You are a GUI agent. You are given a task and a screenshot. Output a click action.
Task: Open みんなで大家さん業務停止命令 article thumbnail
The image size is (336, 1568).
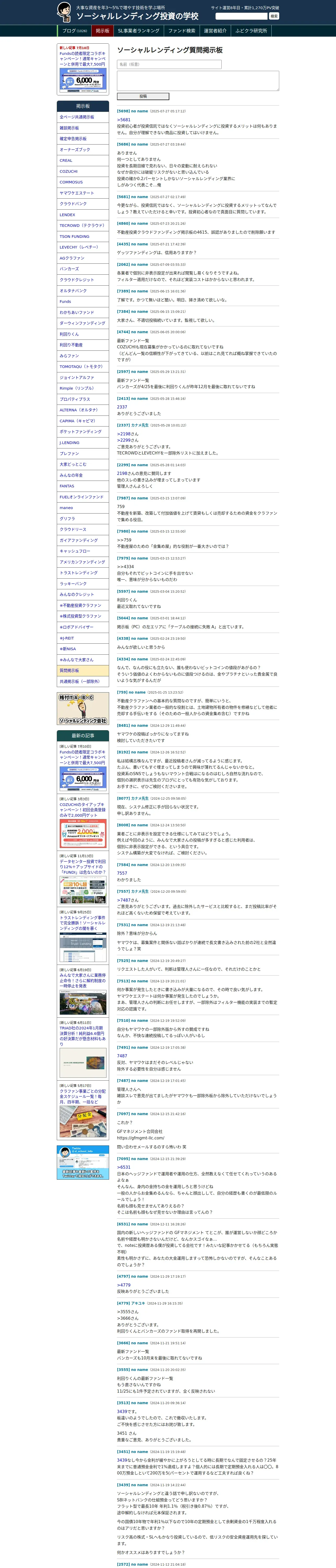pyautogui.click(x=83, y=1002)
